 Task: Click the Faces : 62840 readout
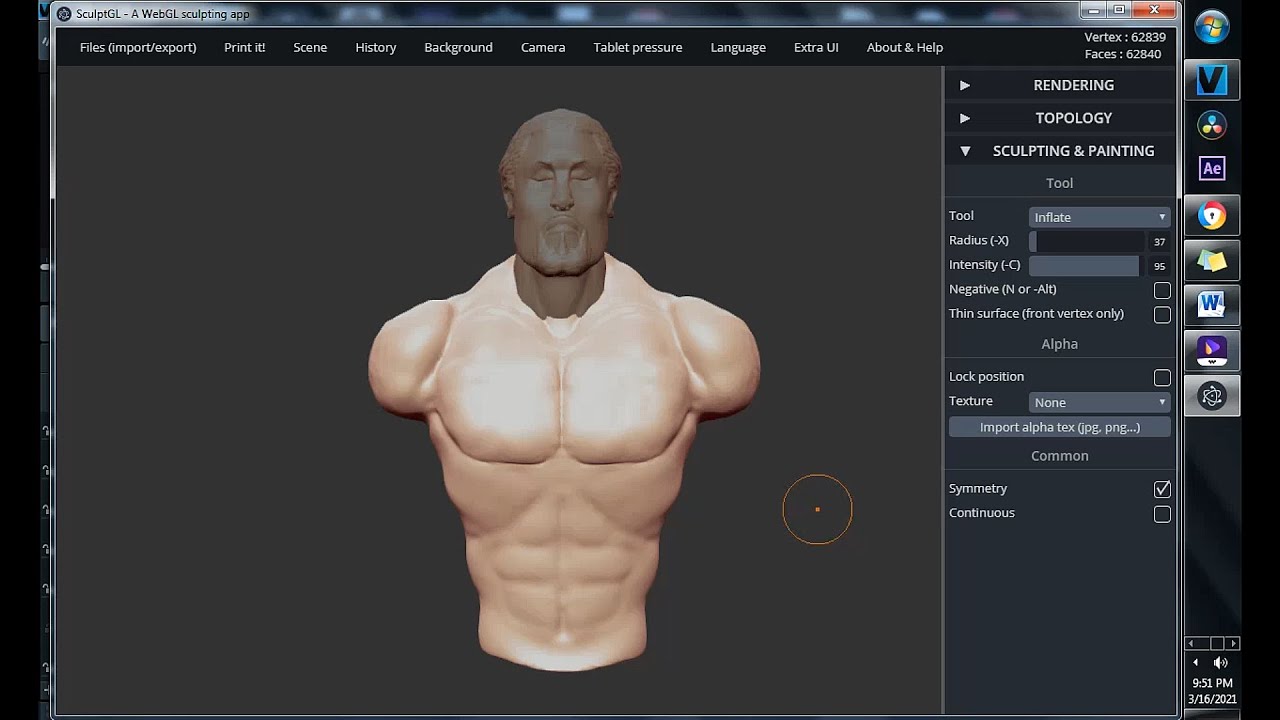point(1123,54)
